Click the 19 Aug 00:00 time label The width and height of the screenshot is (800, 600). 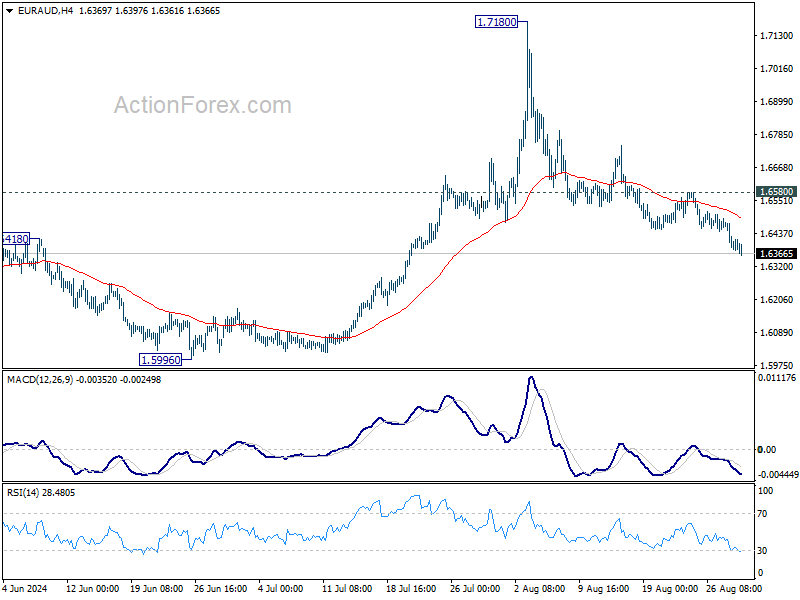coord(669,589)
